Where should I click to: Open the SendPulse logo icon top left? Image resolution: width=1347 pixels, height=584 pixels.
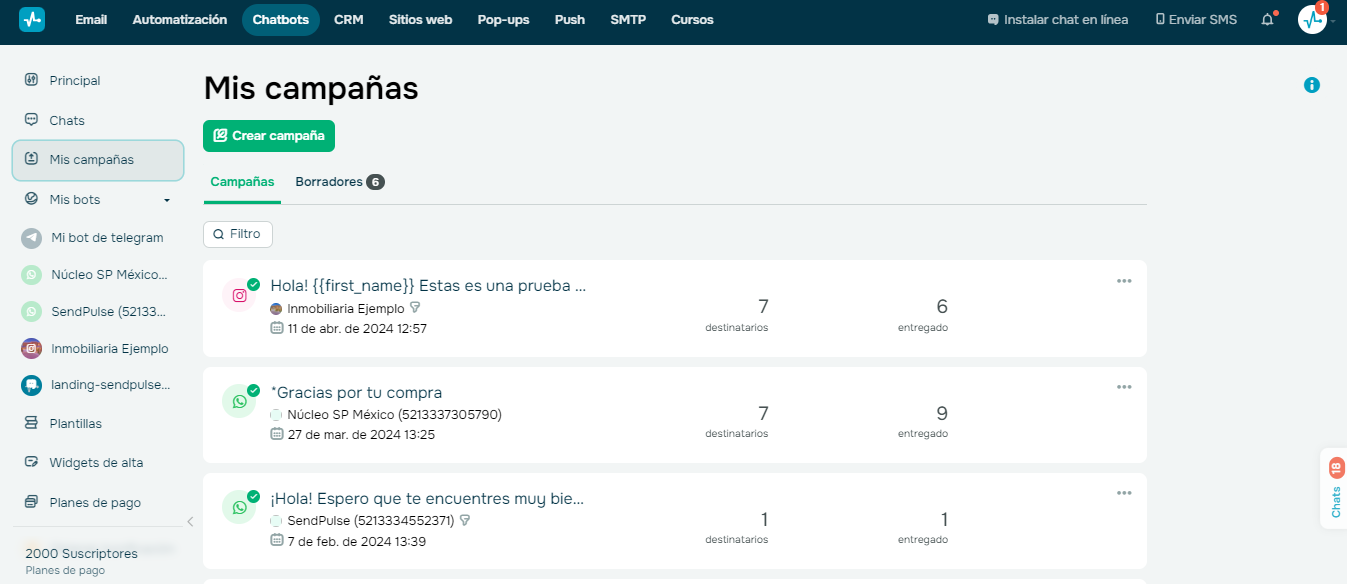30,19
